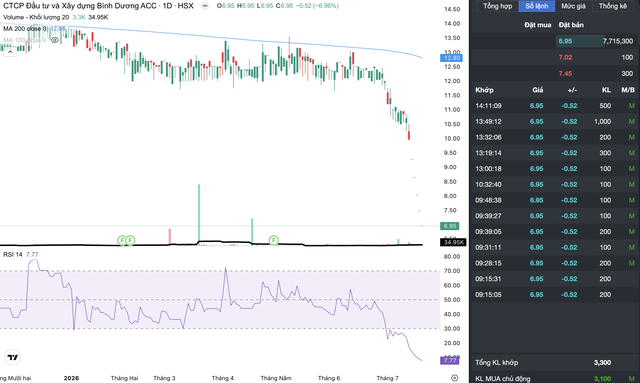Viewport: 640px width, 383px height.
Task: Select the 13:32:06 trade row
Action: tap(554, 137)
